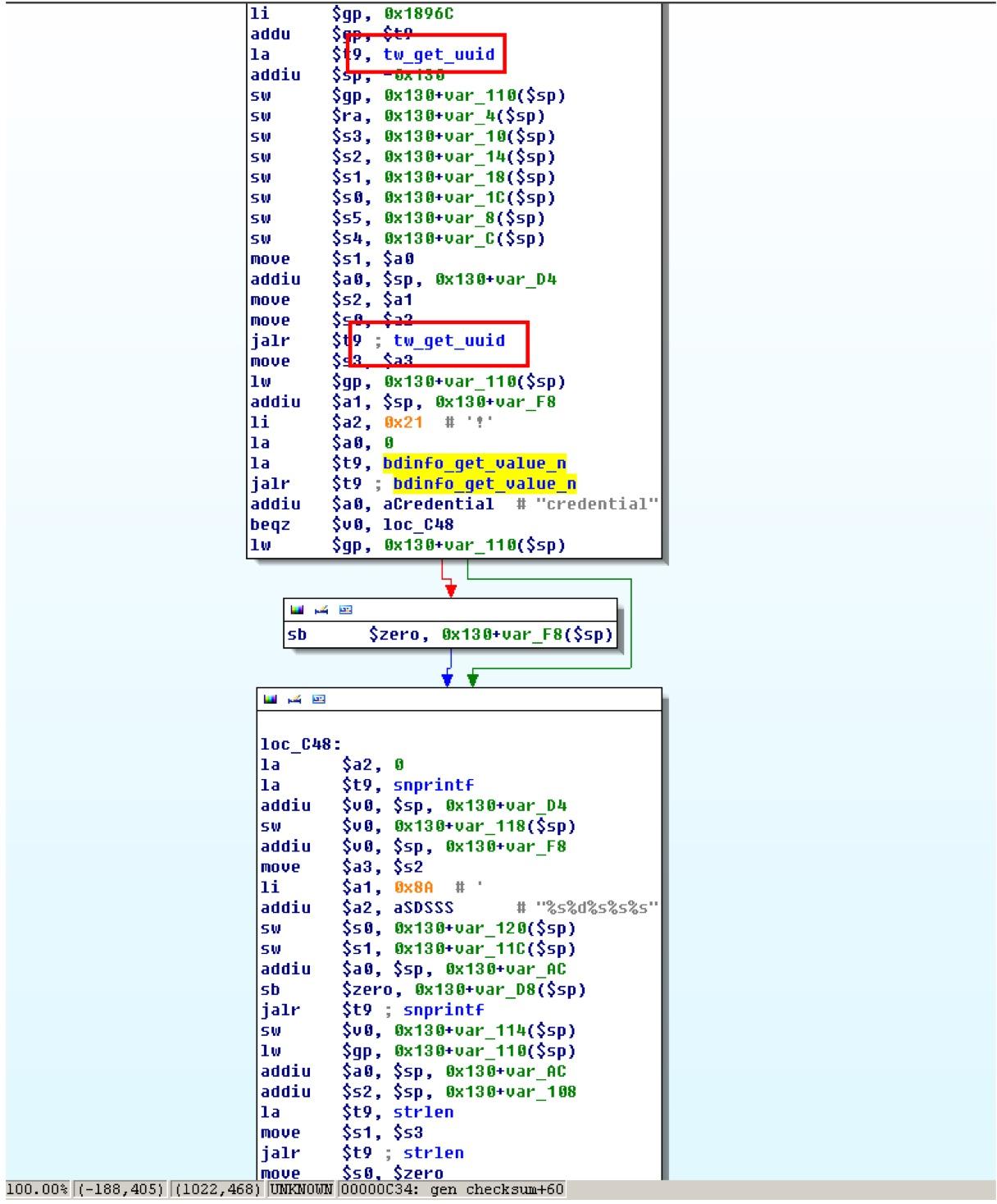Select bdinfo_get_value_n on the la $t9 line

474,463
